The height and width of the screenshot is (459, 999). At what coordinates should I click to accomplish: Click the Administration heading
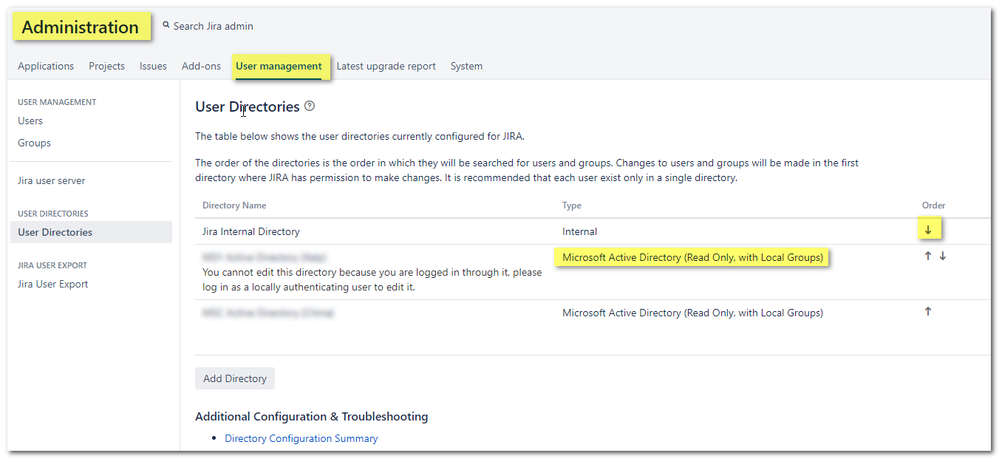[80, 27]
